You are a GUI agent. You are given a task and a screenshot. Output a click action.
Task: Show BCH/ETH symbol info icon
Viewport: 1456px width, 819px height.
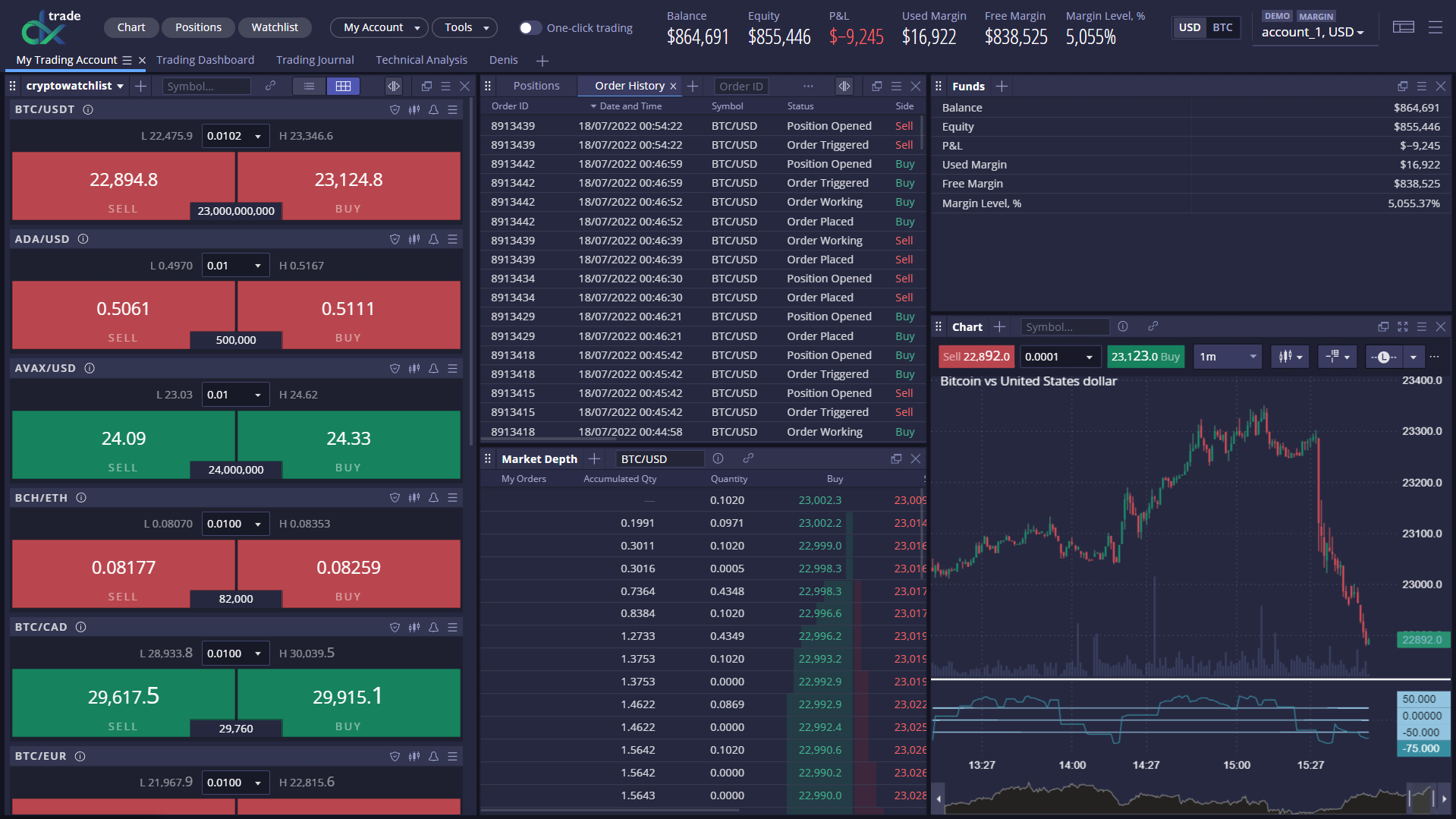(81, 498)
